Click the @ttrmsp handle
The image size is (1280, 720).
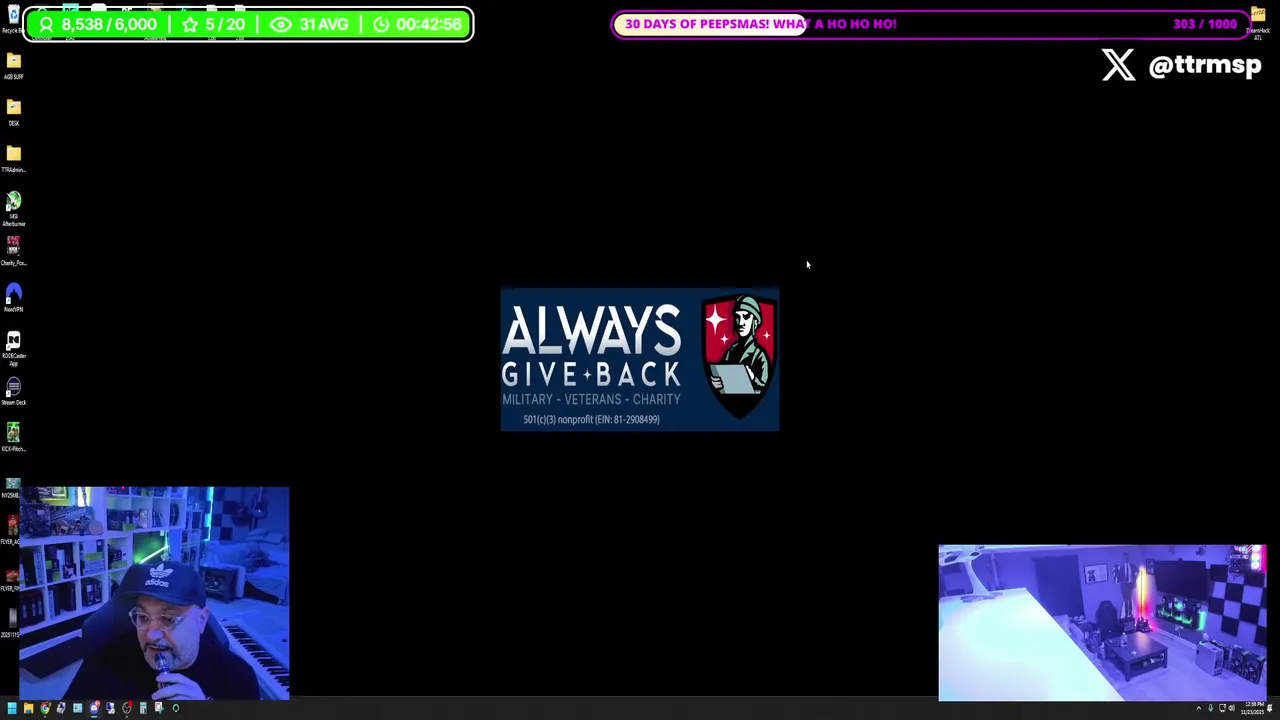(x=1205, y=66)
